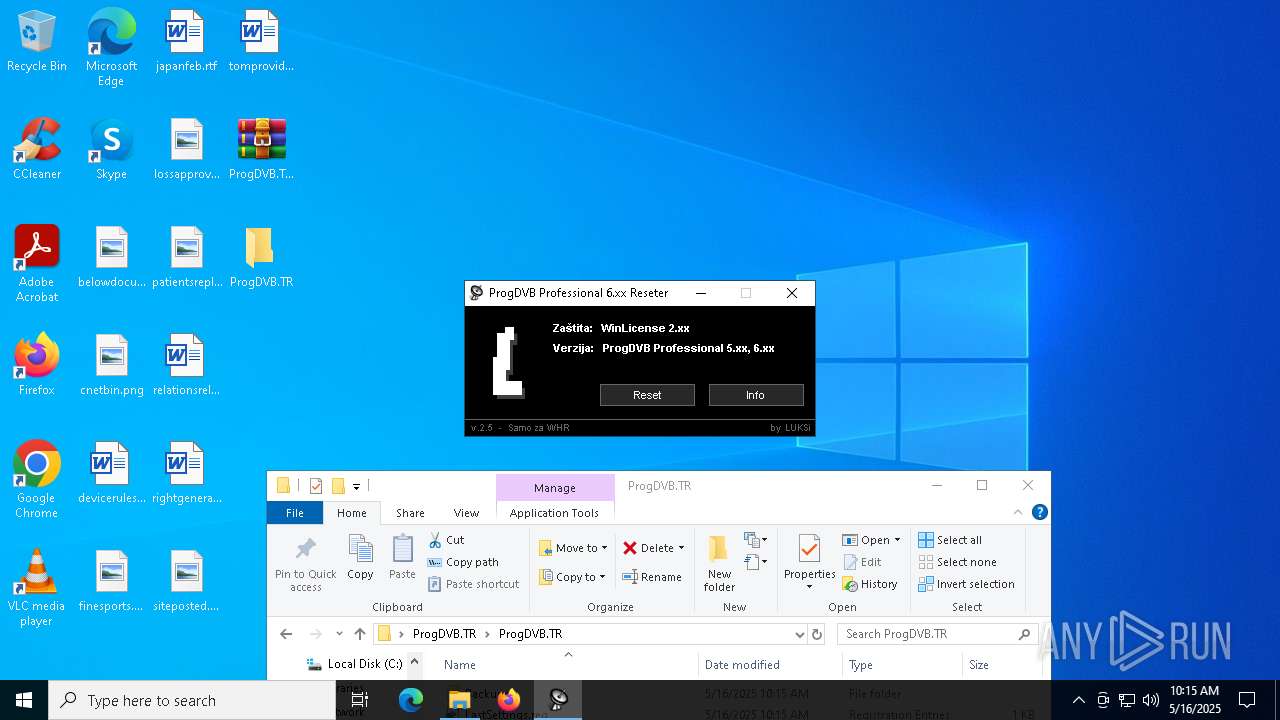Screen dimensions: 1280x720
Task: Refresh the Explorer folder view
Action: [817, 634]
